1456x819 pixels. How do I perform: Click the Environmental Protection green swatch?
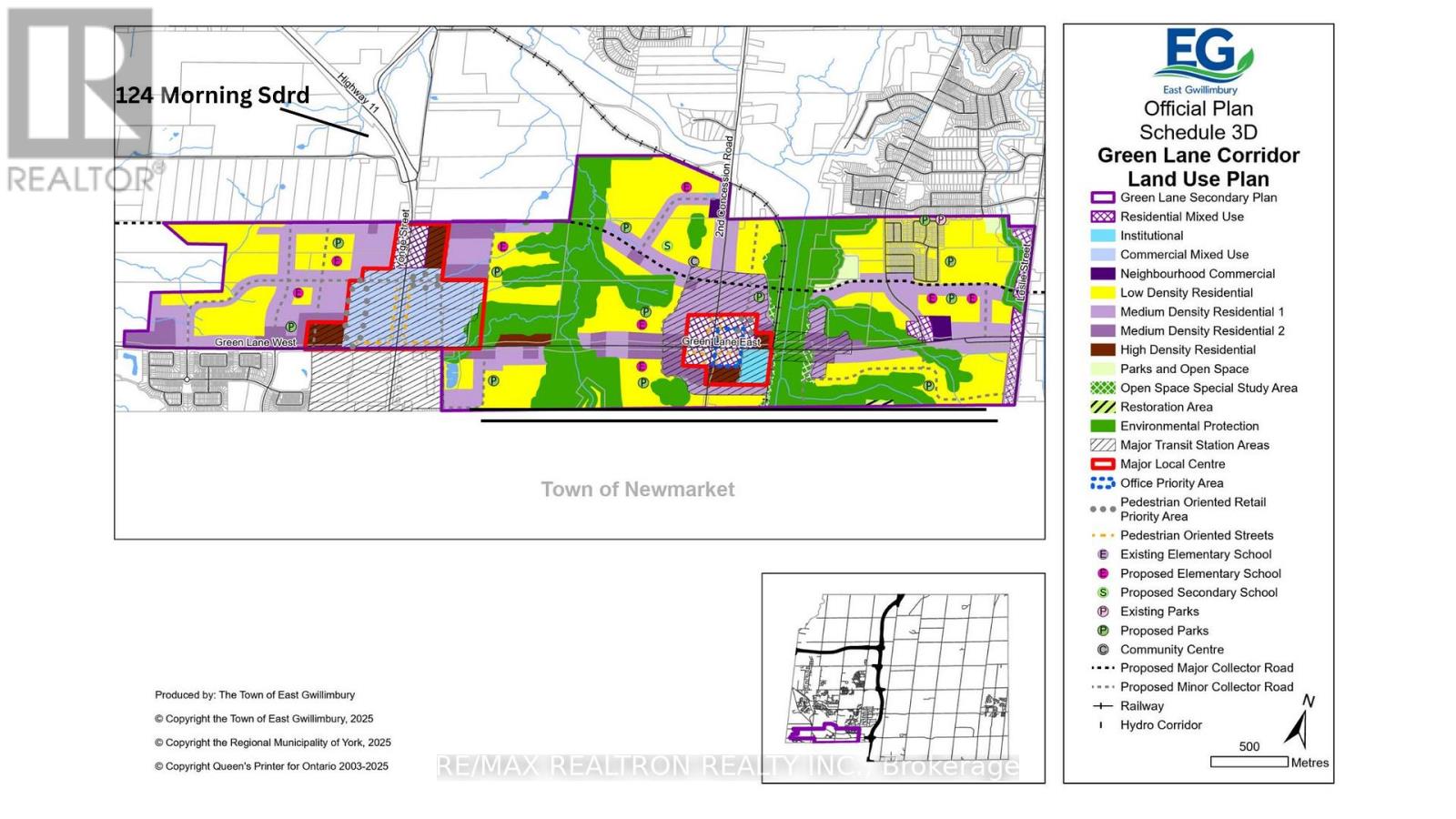pyautogui.click(x=1103, y=426)
